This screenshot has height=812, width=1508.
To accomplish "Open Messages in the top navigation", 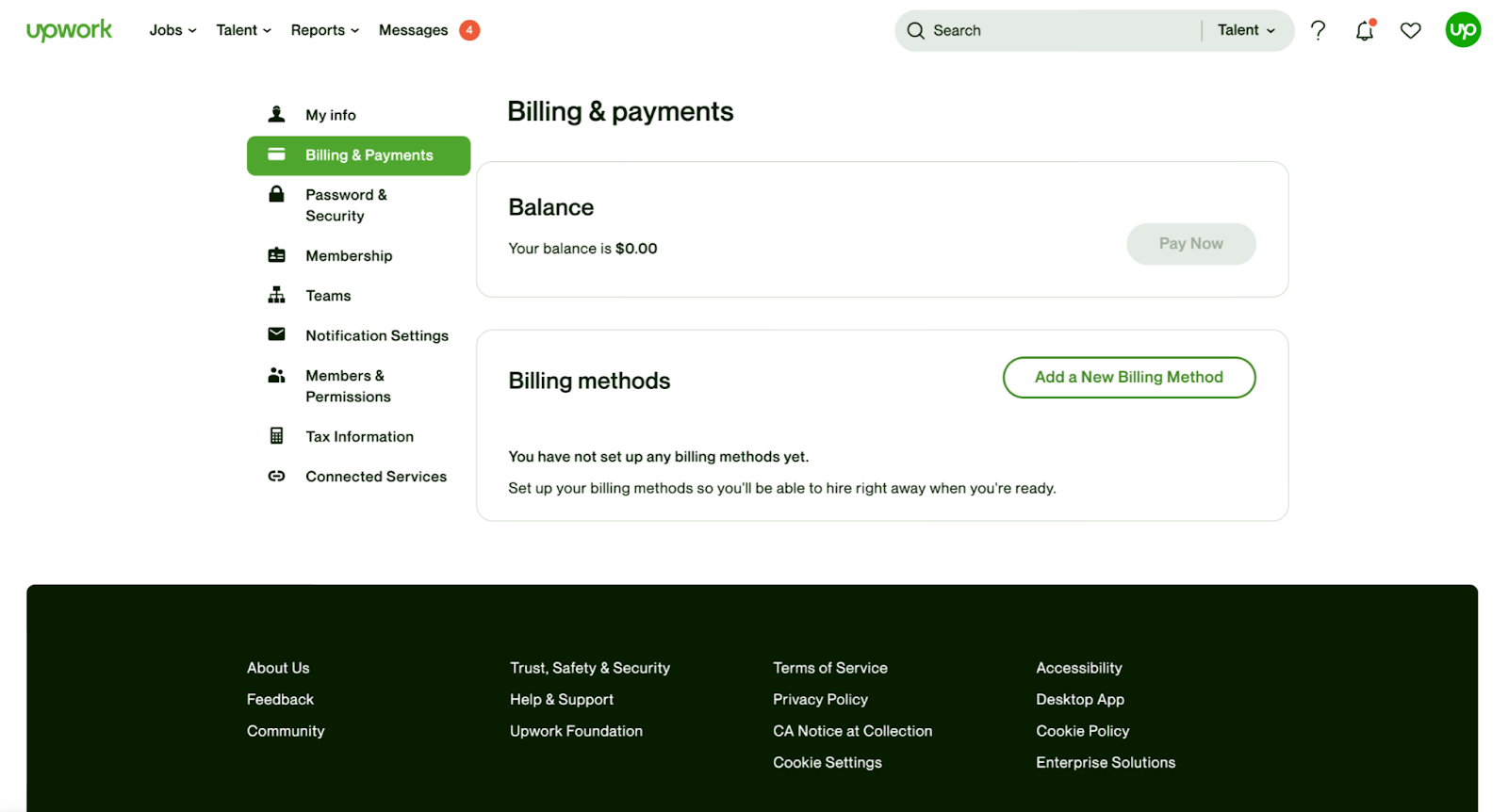I will coord(413,30).
